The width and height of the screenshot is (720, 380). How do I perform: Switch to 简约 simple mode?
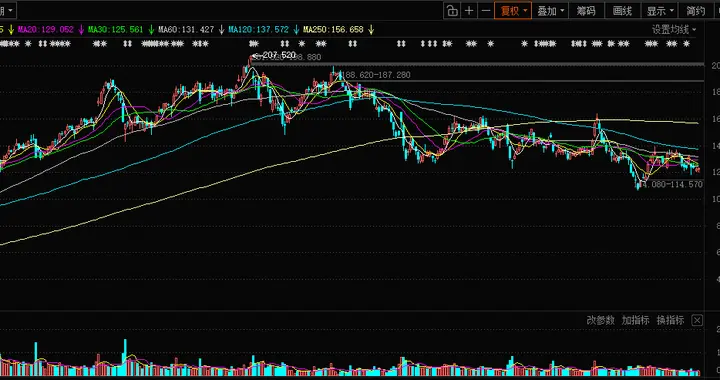pyautogui.click(x=695, y=11)
